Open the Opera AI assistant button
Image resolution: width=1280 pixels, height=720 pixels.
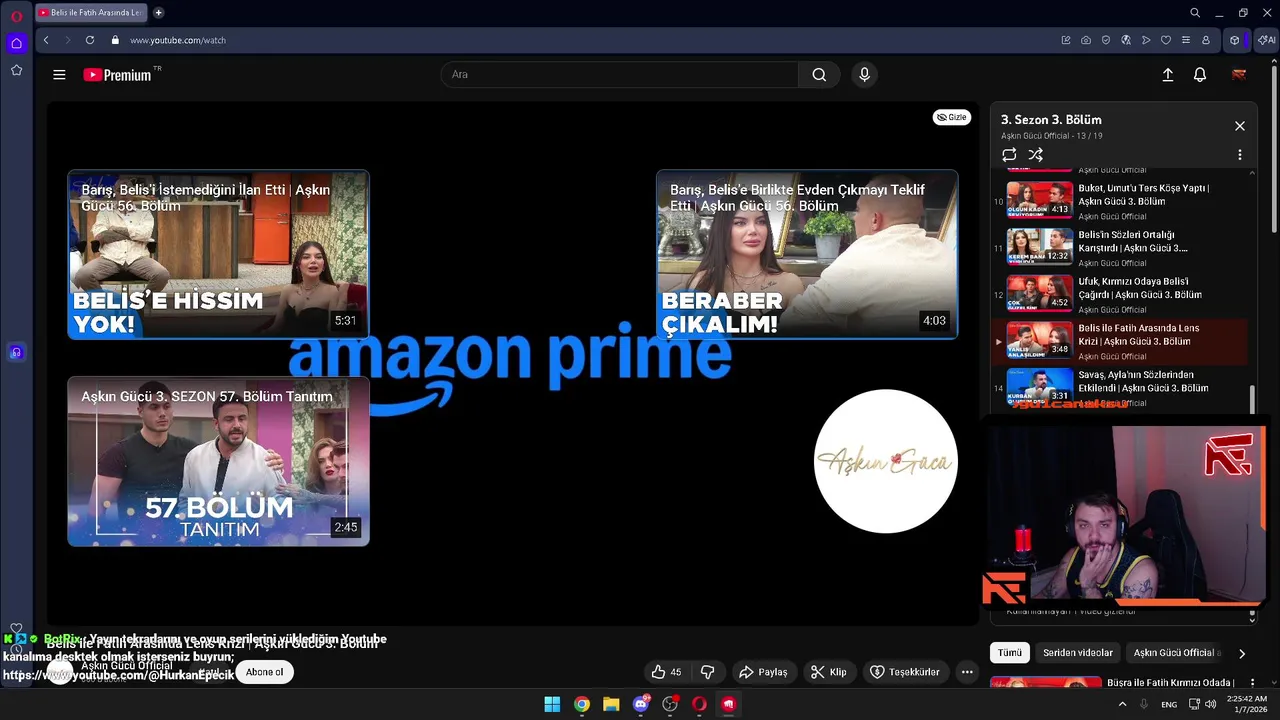click(x=1266, y=40)
